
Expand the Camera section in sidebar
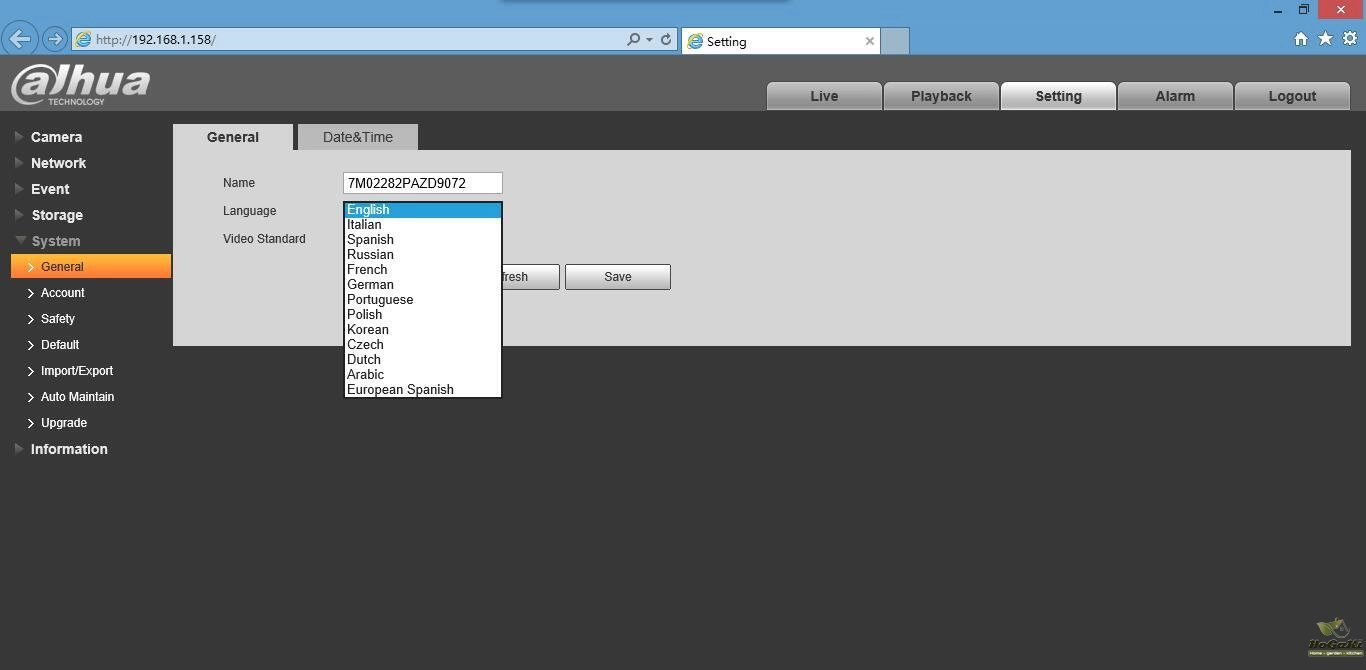pyautogui.click(x=56, y=137)
